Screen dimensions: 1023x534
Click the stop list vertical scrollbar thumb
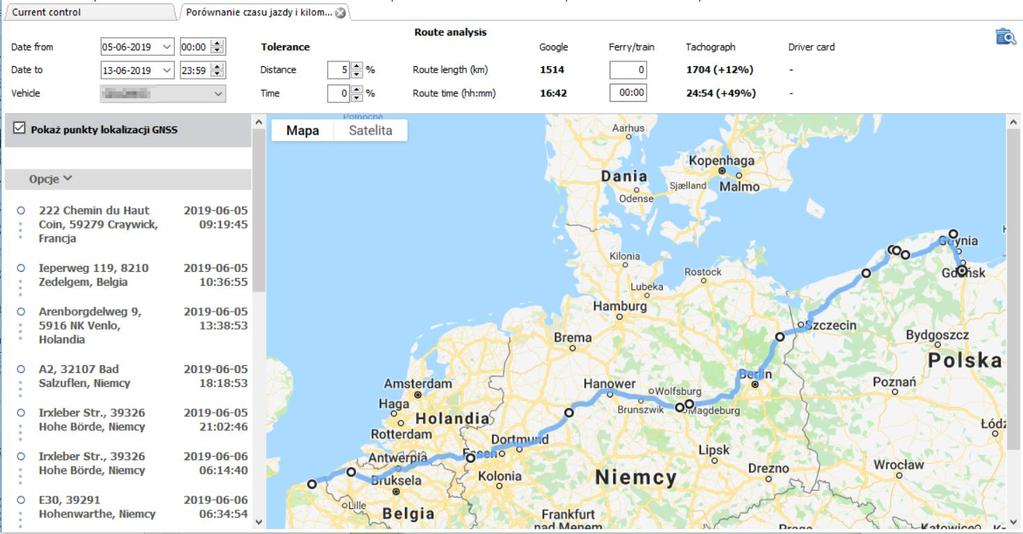[258, 210]
